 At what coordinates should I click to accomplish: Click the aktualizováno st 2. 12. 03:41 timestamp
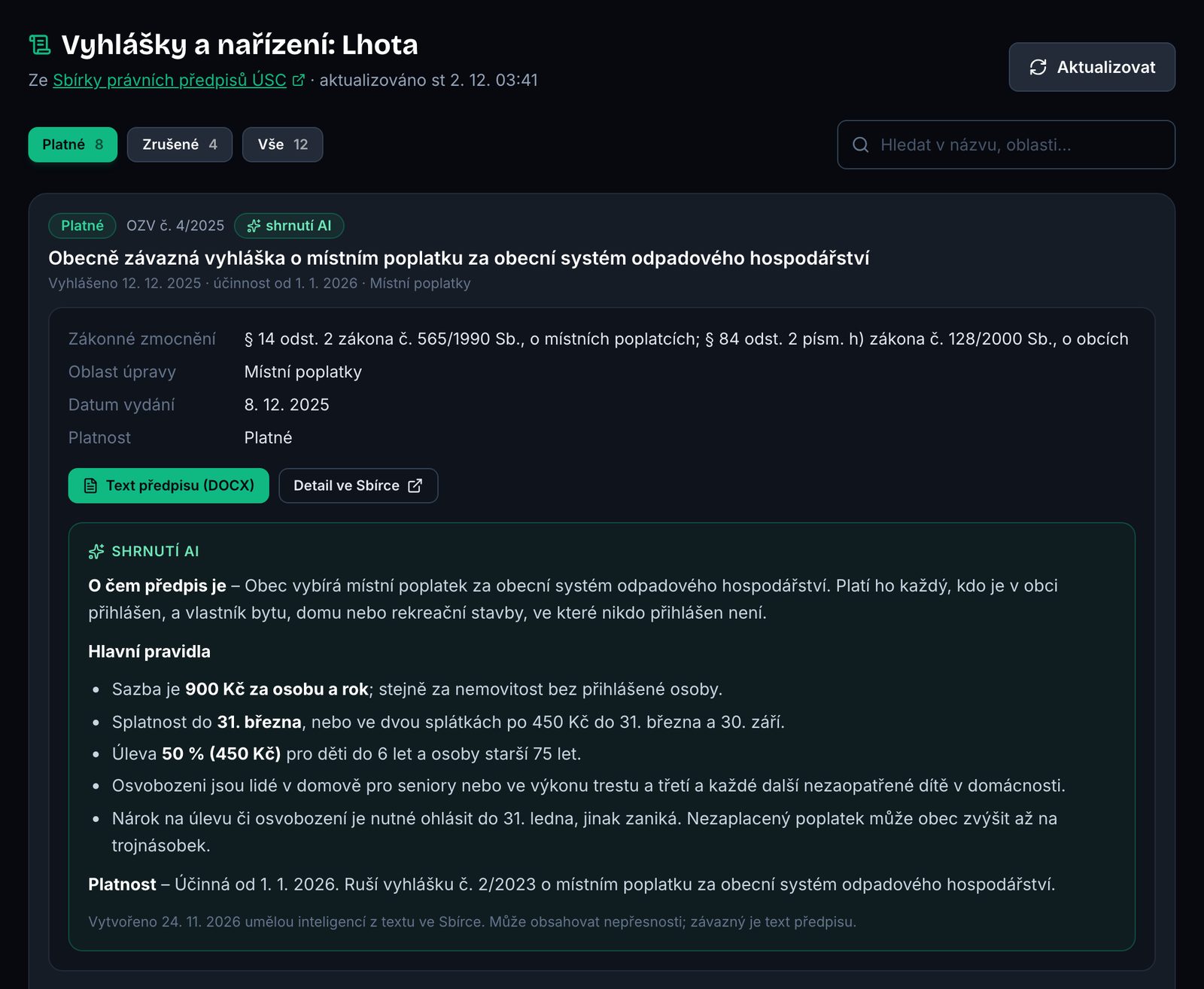click(x=429, y=80)
